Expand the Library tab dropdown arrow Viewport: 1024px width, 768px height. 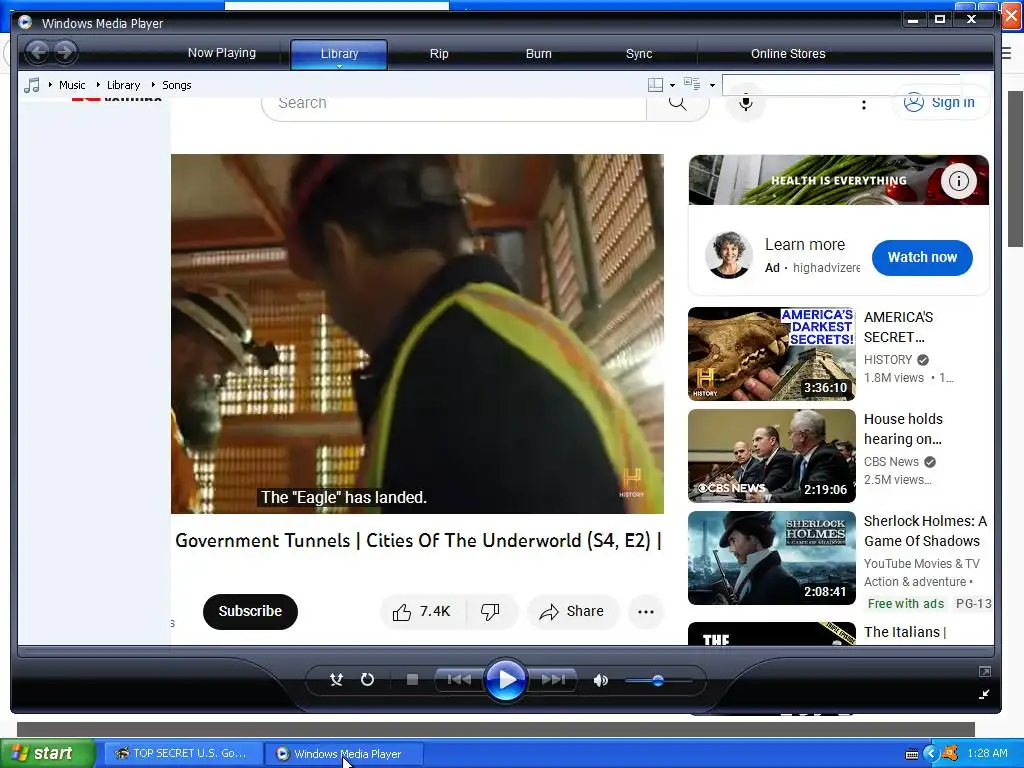pyautogui.click(x=339, y=66)
